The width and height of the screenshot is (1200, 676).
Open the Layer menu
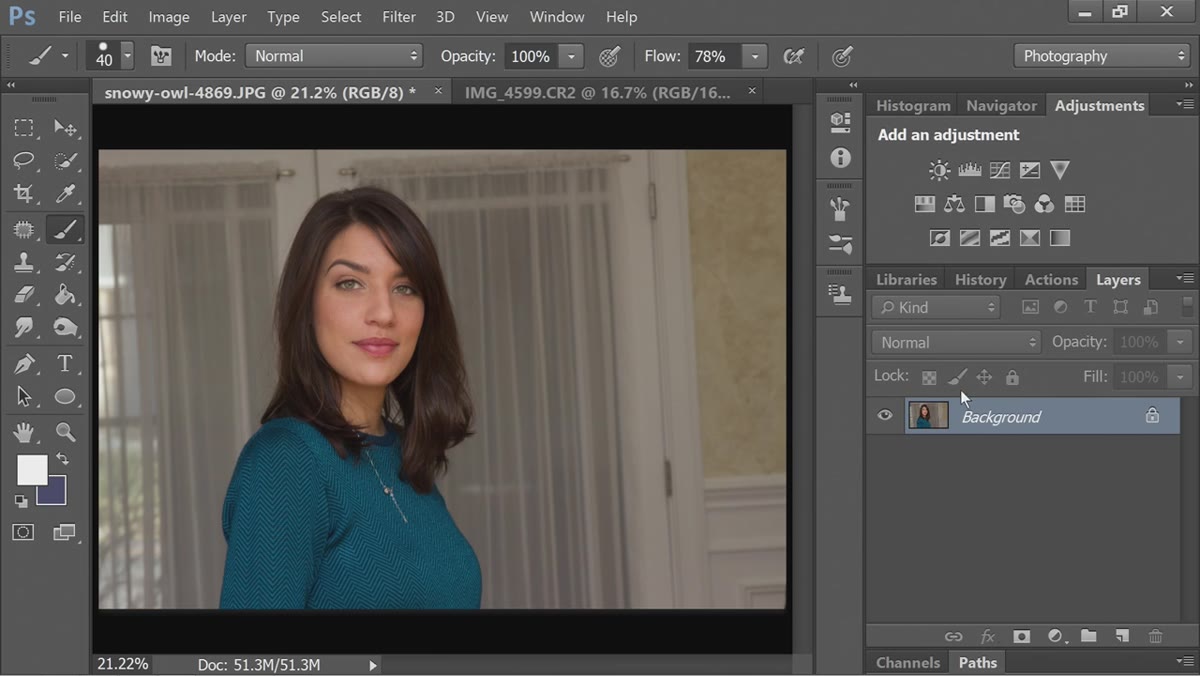click(228, 17)
